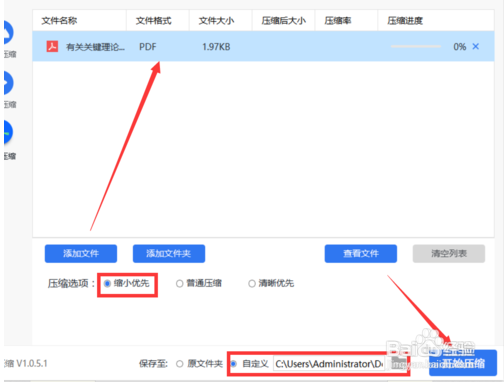Click the 文件格式 column header
This screenshot has height=383, width=504.
click(153, 21)
